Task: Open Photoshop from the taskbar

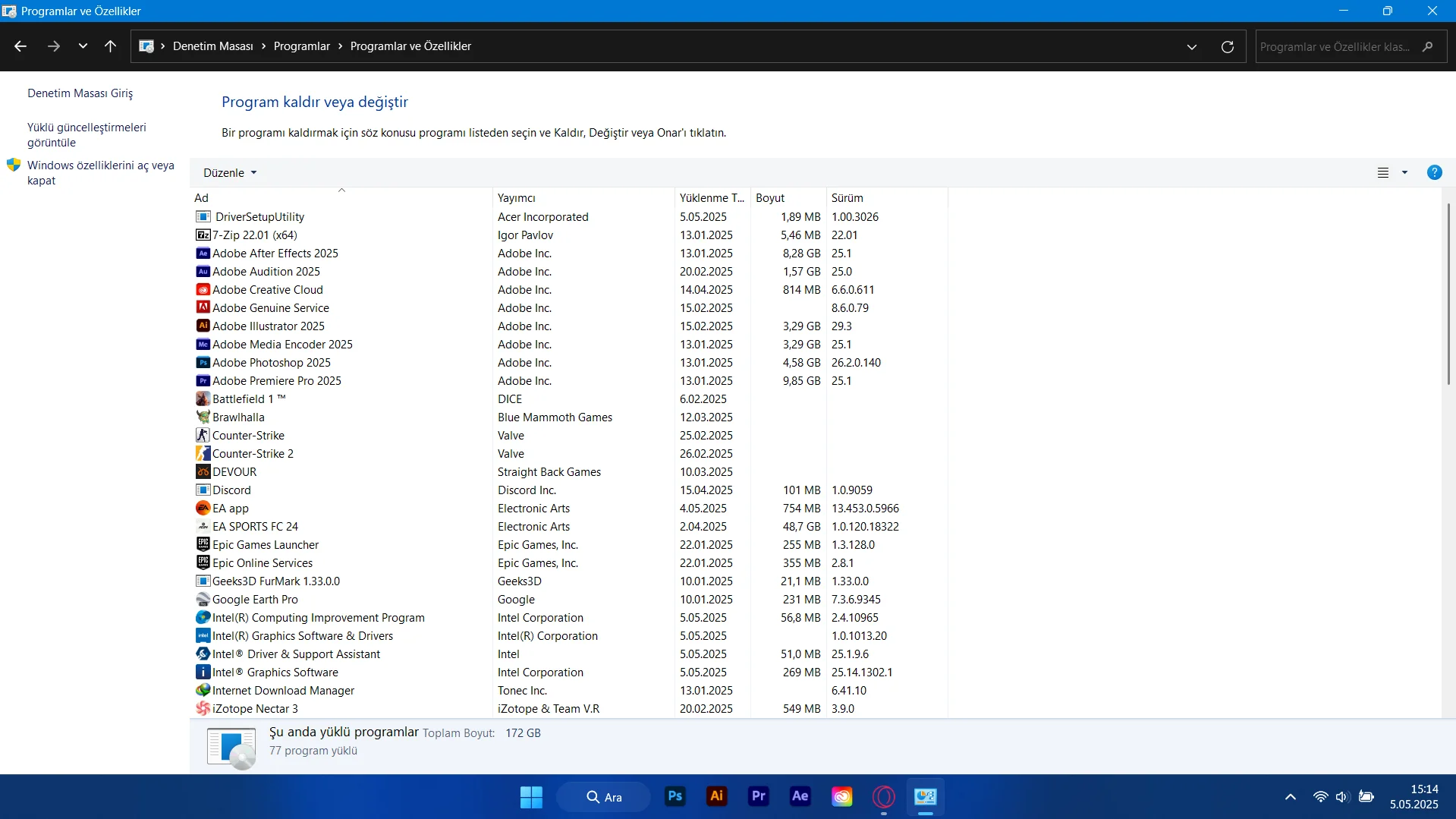Action: point(675,796)
